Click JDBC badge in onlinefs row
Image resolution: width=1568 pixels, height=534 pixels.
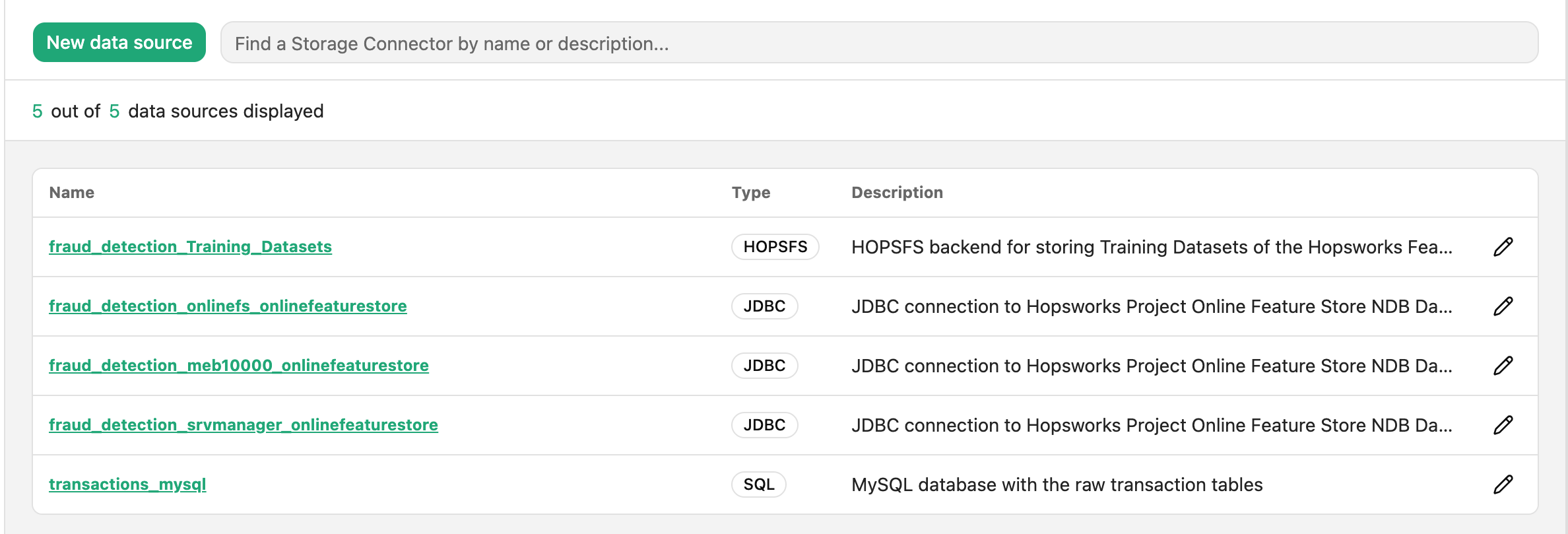[x=765, y=306]
